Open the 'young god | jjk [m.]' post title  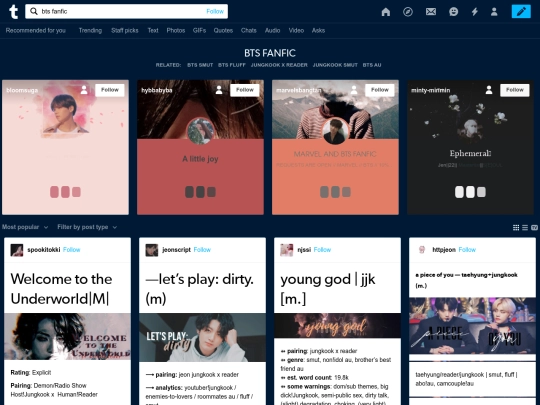tap(328, 289)
